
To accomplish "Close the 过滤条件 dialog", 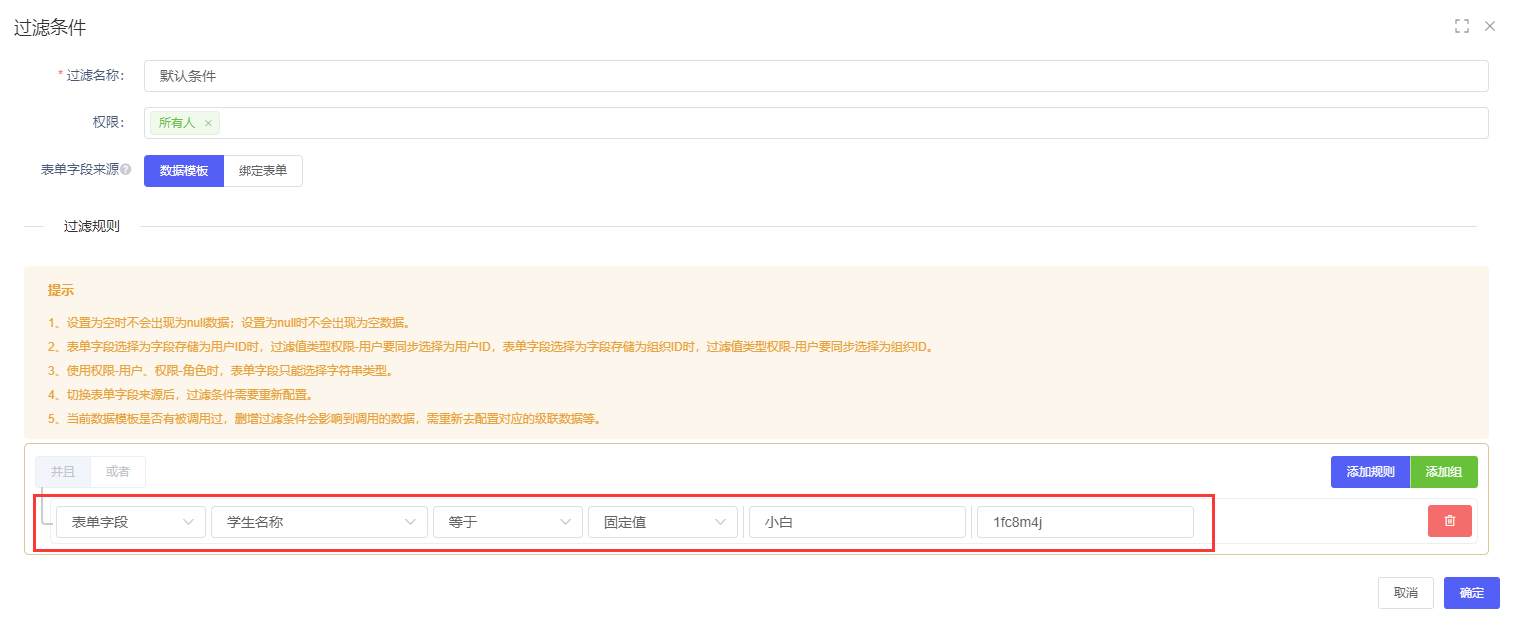I will 1490,26.
